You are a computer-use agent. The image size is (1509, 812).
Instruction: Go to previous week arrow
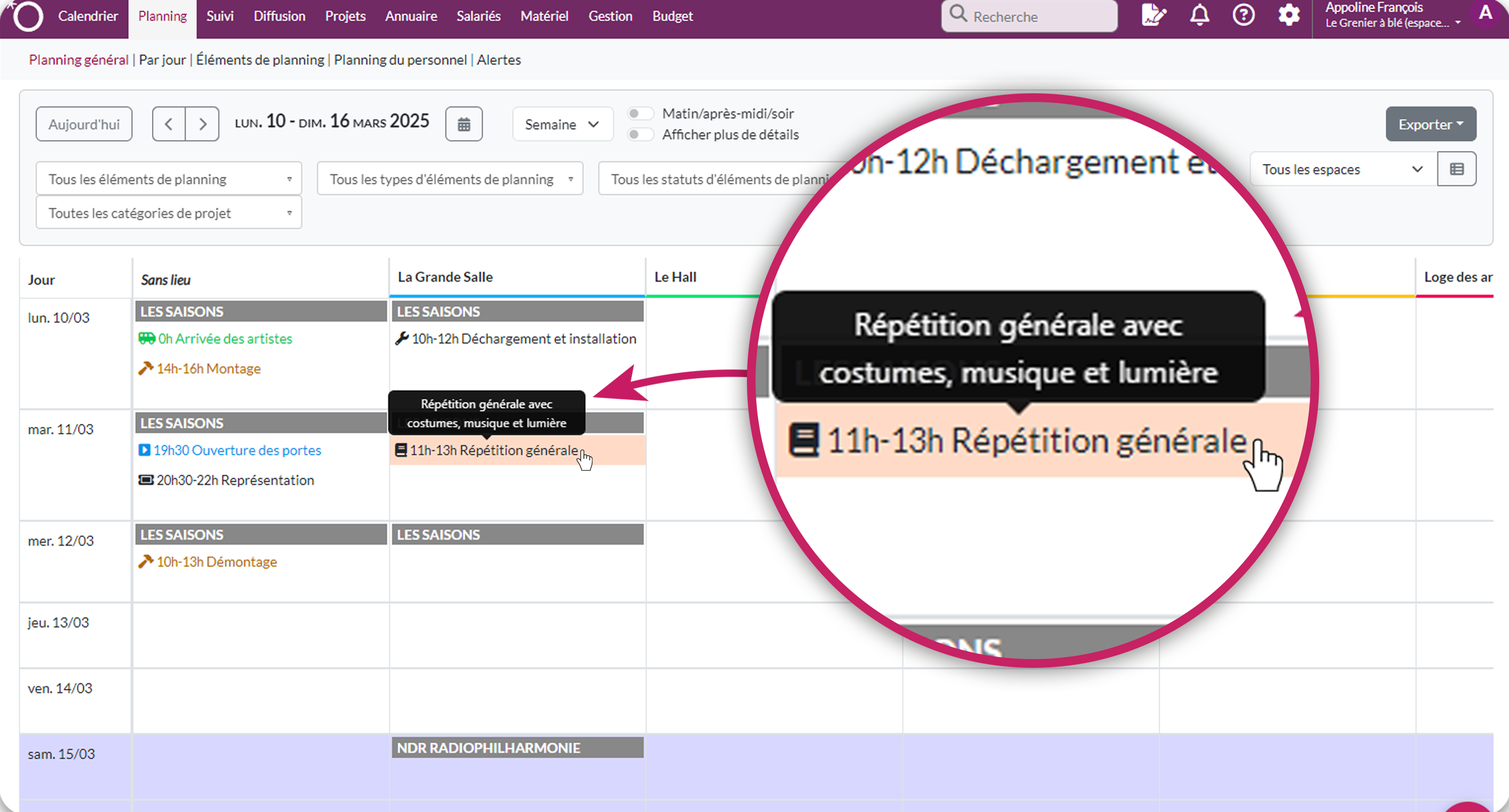point(169,124)
